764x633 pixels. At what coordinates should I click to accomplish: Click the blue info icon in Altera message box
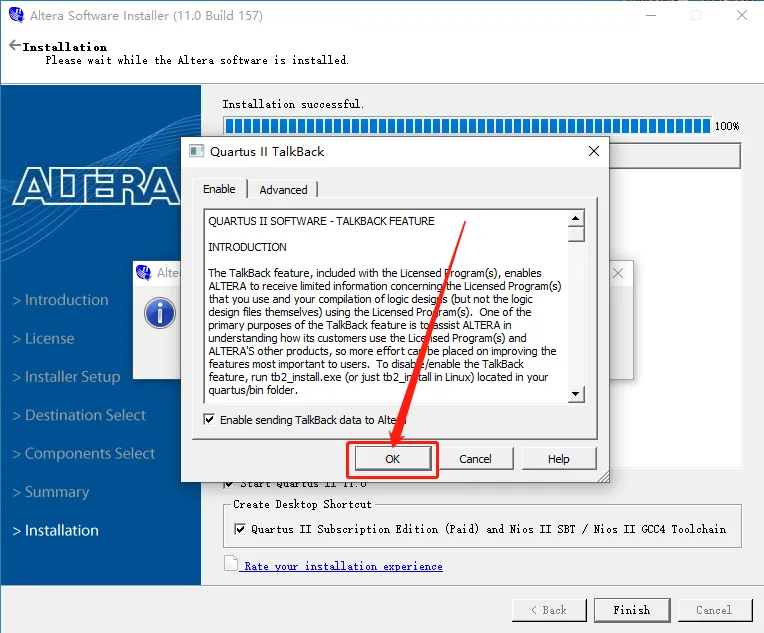pos(160,313)
